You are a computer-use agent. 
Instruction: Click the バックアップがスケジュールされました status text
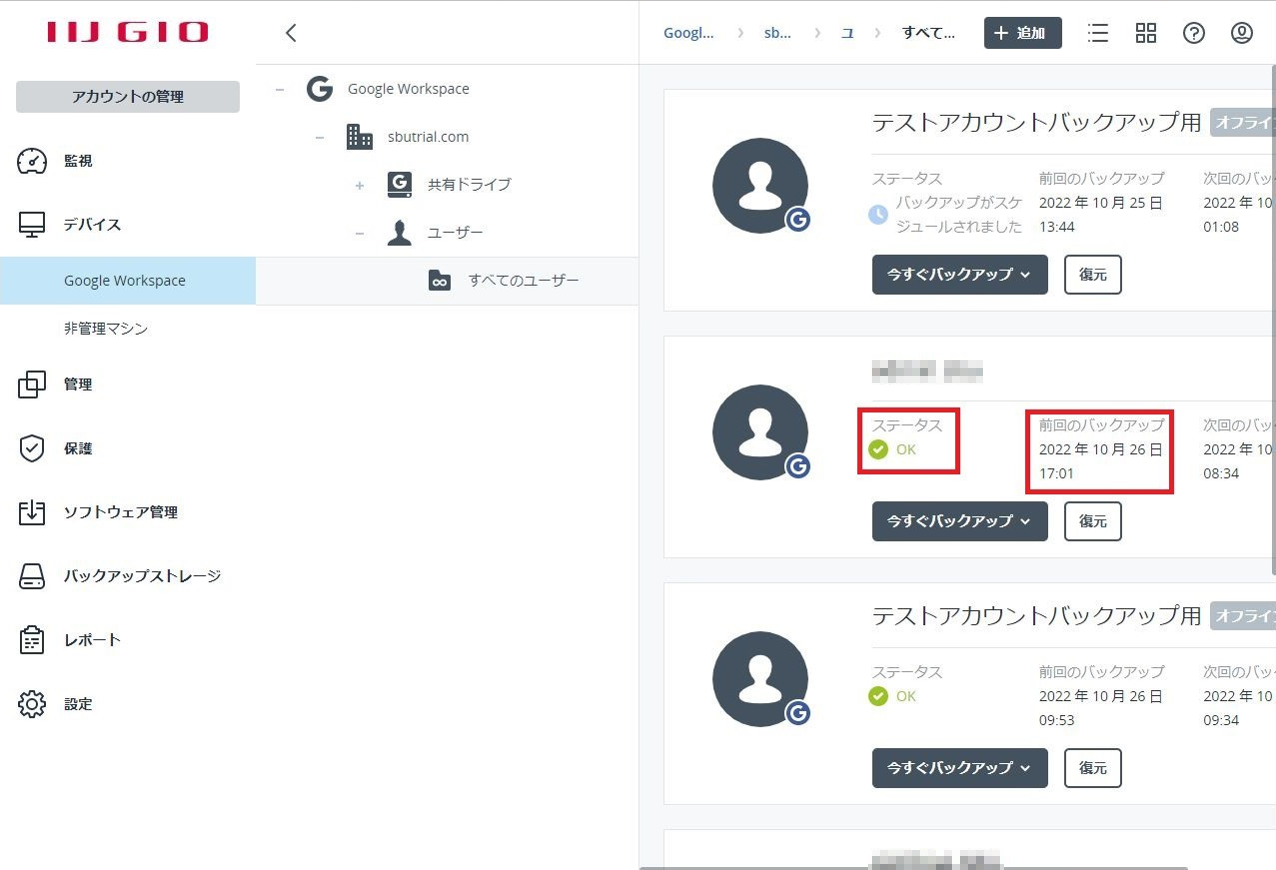(959, 214)
